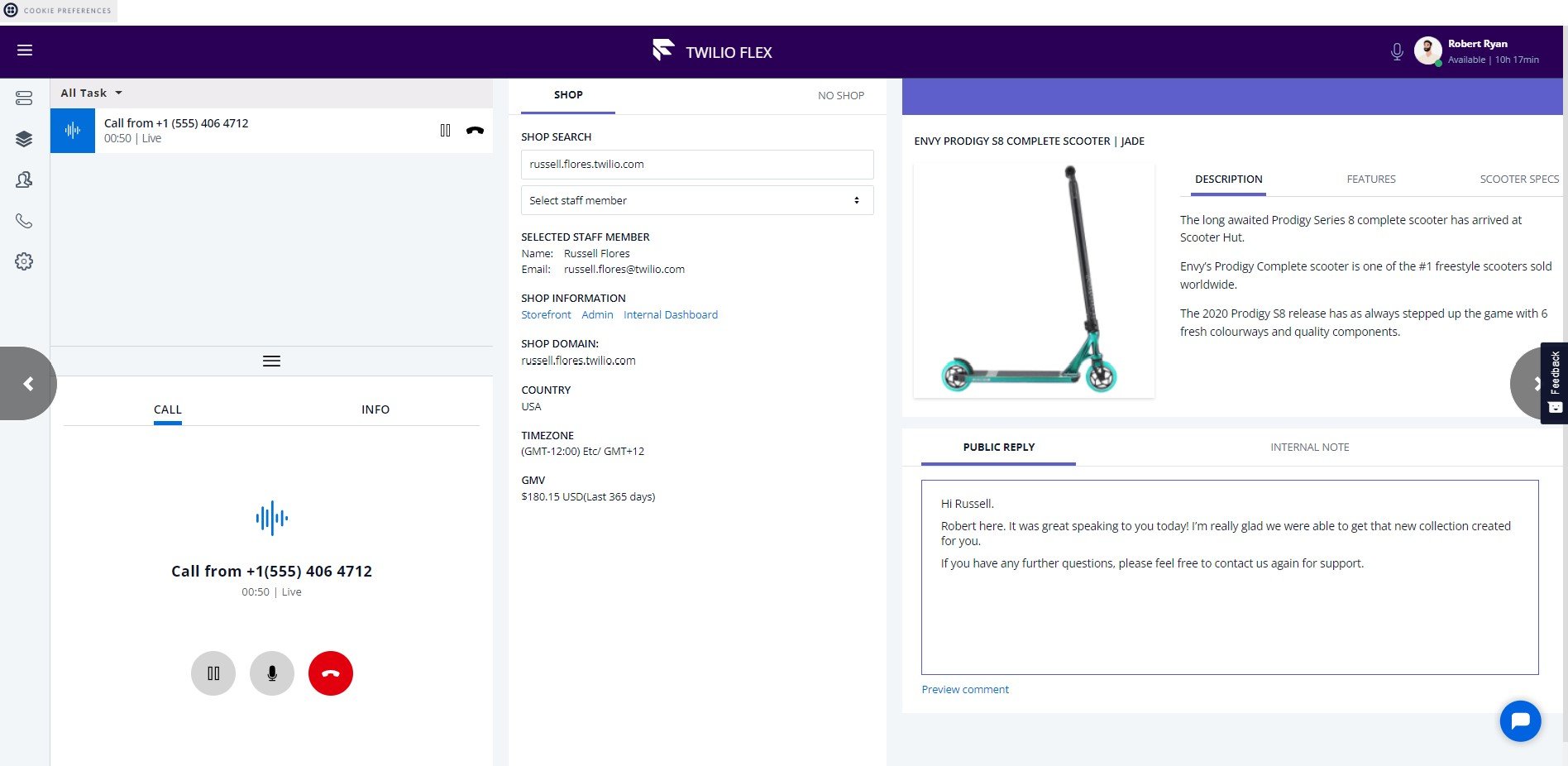This screenshot has width=1568, height=766.
Task: Select the CALL tab
Action: (x=168, y=409)
